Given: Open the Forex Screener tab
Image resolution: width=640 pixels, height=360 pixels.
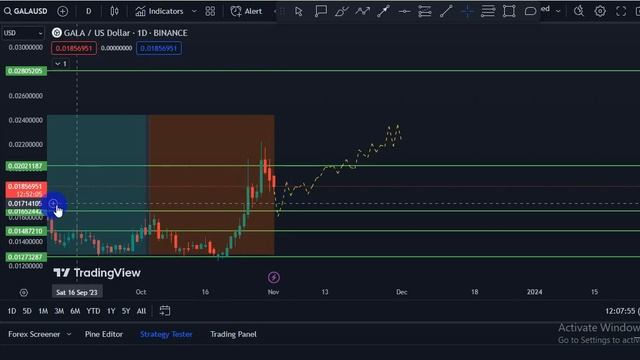Looking at the screenshot, I should [34, 334].
